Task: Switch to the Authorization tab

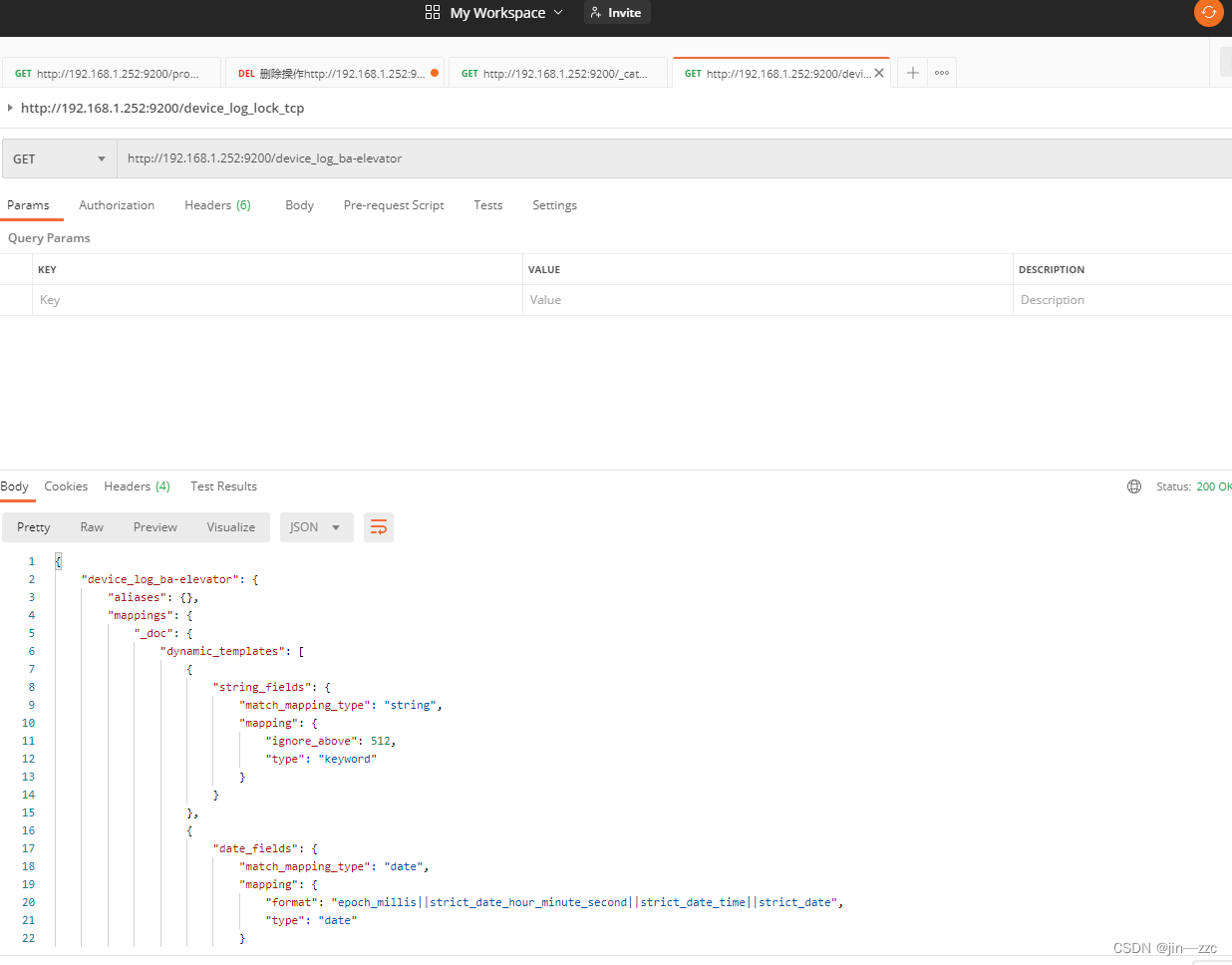Action: [117, 205]
